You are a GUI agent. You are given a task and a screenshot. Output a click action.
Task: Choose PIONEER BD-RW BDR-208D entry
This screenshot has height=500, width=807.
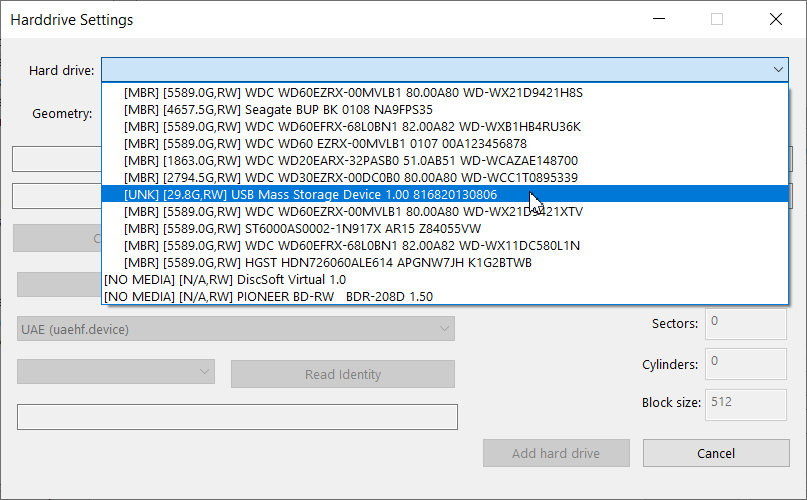click(x=445, y=297)
